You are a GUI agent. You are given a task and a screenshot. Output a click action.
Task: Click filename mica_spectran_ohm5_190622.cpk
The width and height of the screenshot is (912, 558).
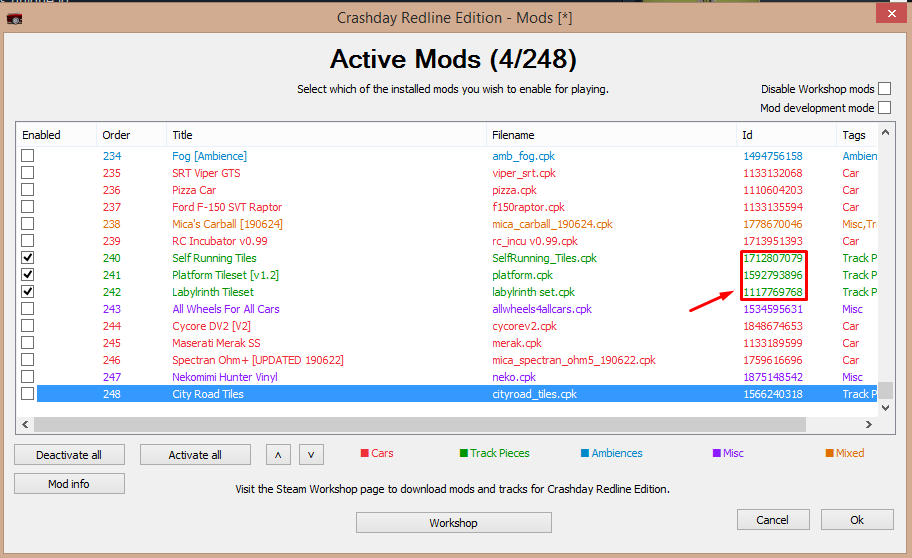click(573, 360)
